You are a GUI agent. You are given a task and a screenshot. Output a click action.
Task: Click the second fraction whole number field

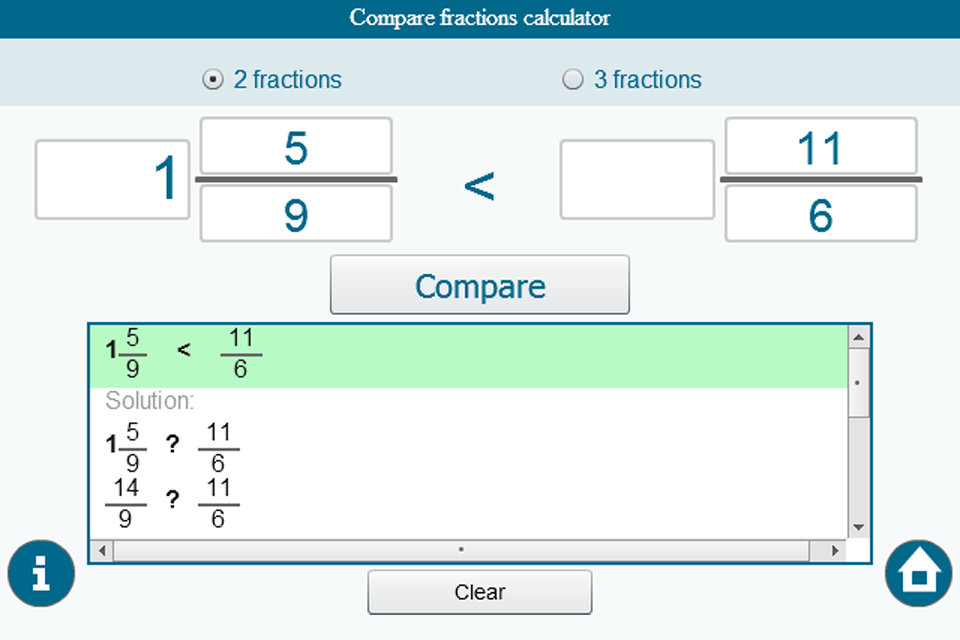(637, 180)
